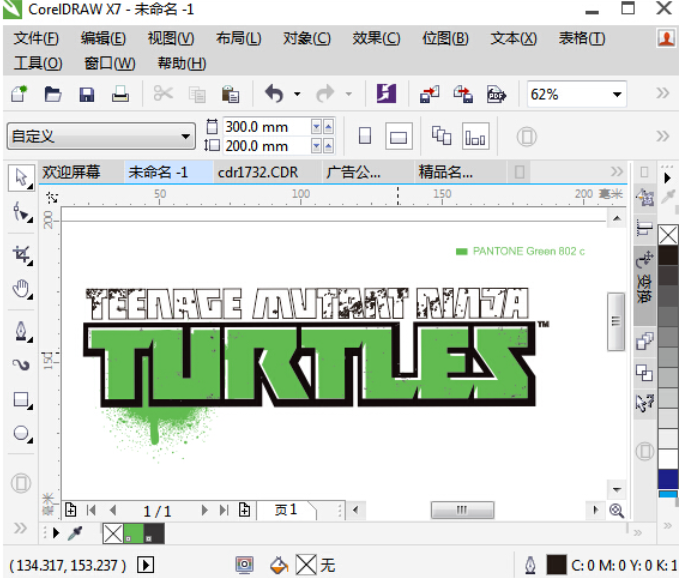Select the Crop tool
Image resolution: width=679 pixels, height=578 pixels.
click(21, 254)
